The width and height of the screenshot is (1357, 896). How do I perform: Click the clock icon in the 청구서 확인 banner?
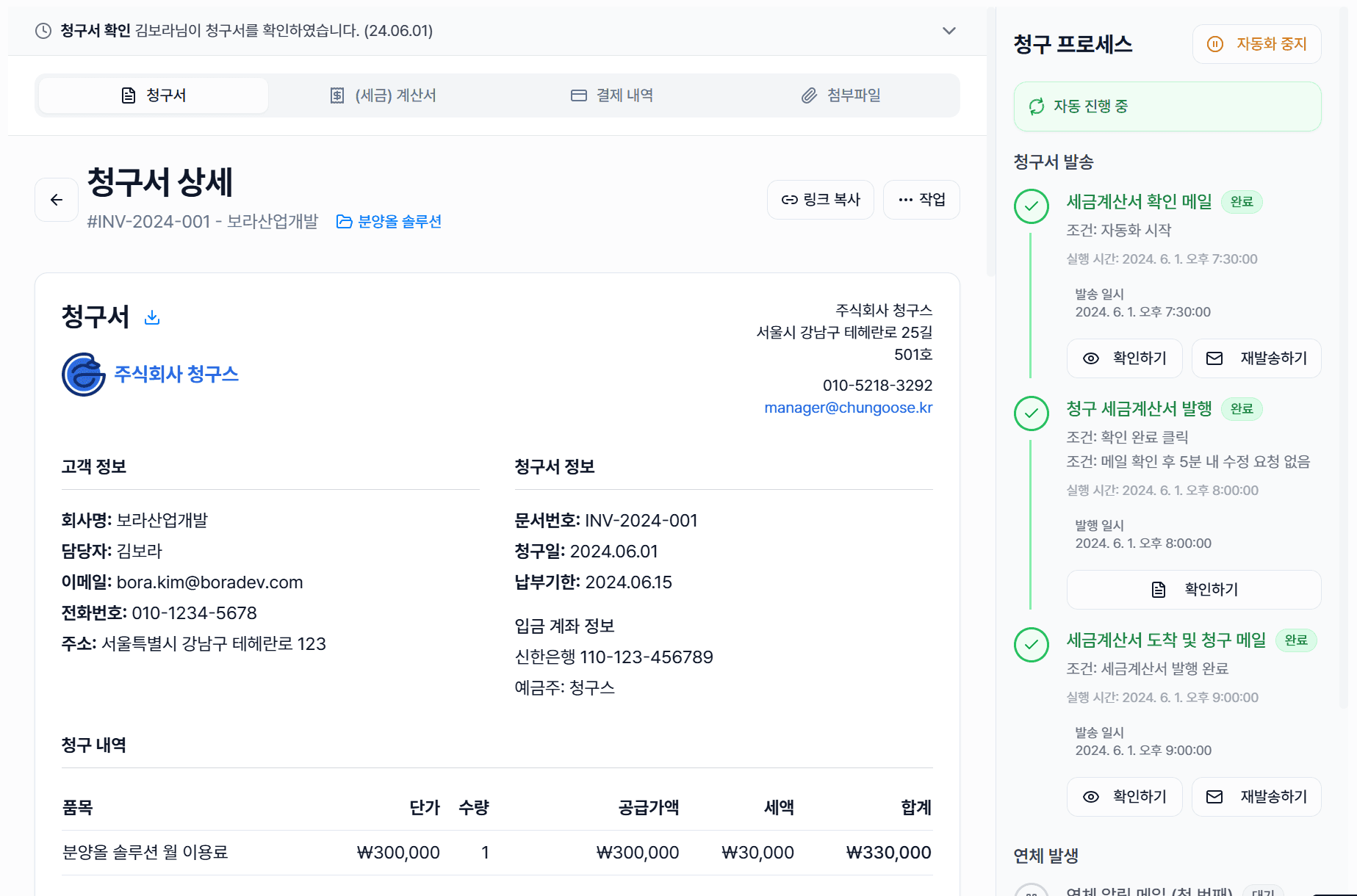tap(43, 31)
